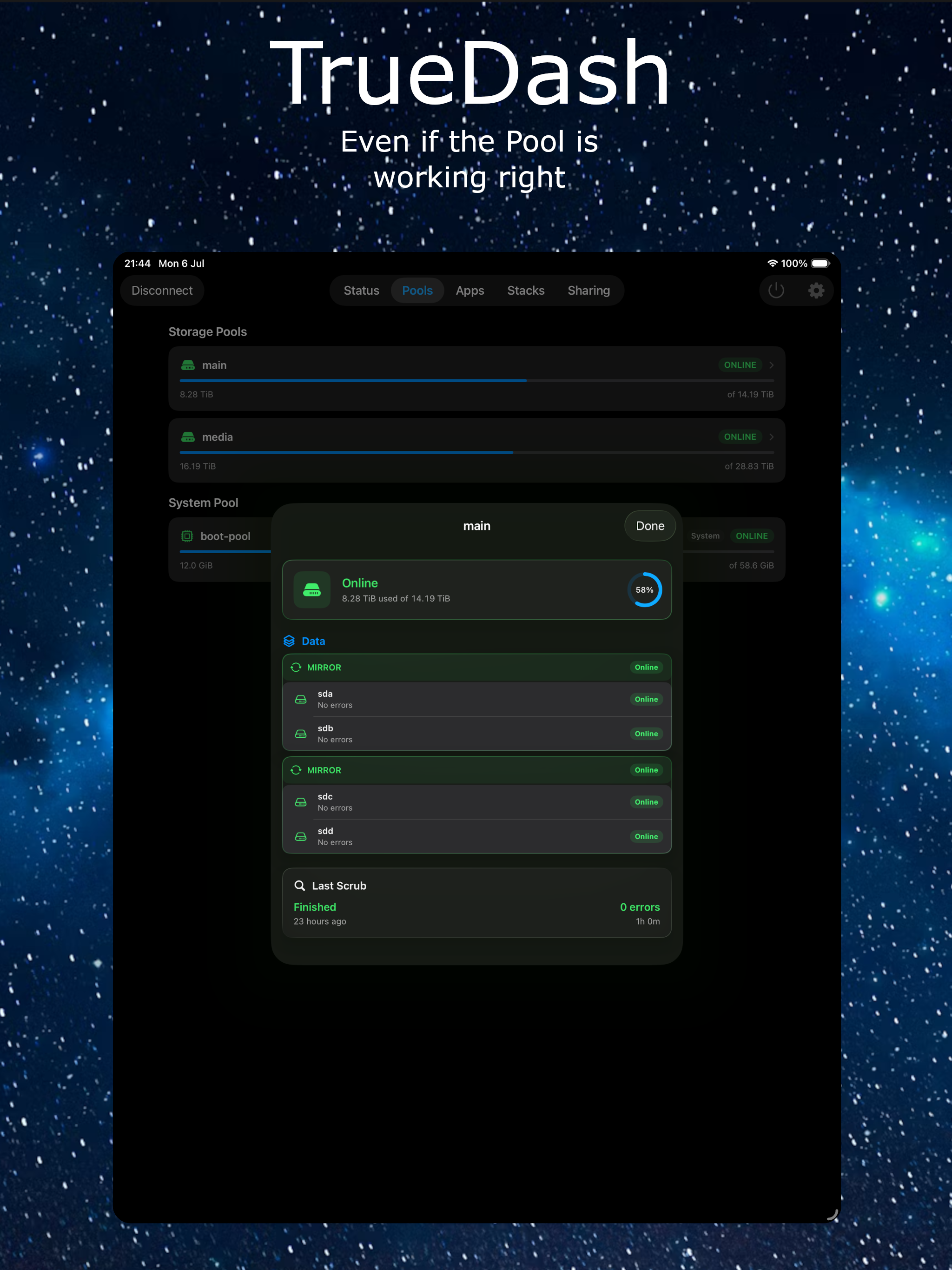Click the first MIRROR sync icon above sda
This screenshot has height=1270, width=952.
[x=296, y=667]
